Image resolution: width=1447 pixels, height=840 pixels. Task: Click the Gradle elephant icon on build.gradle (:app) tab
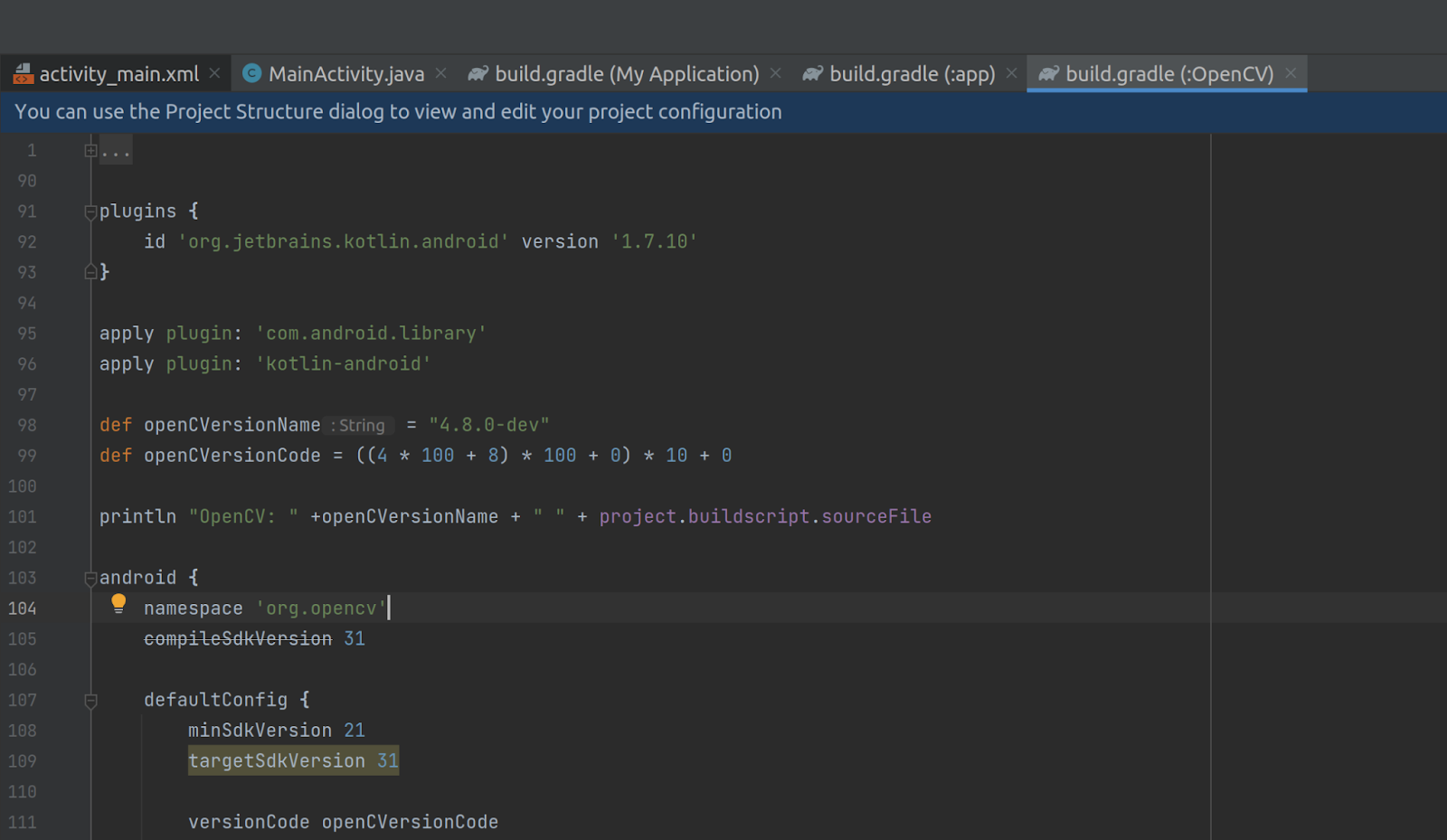tap(812, 73)
